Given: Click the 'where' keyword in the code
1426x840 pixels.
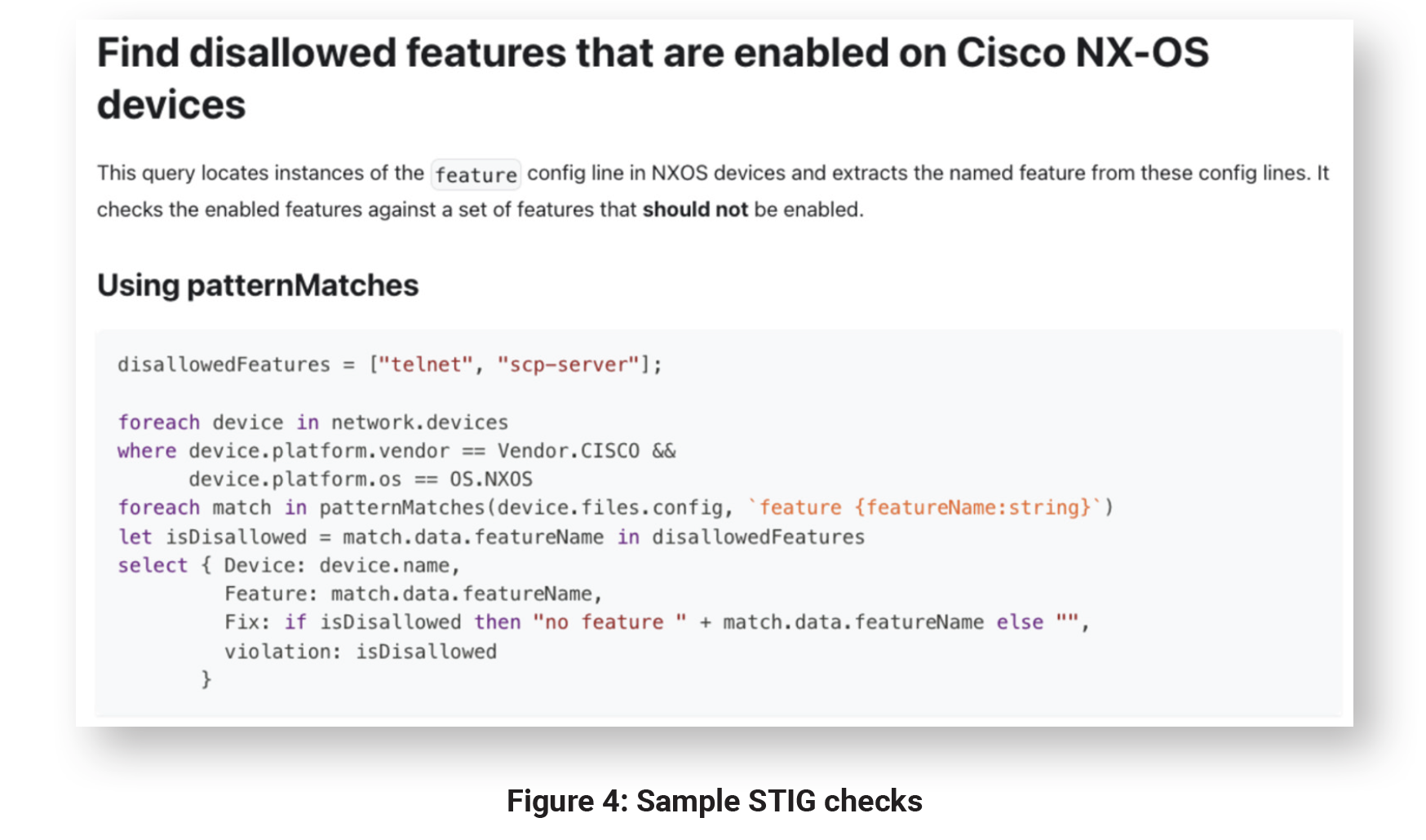Looking at the screenshot, I should [147, 451].
